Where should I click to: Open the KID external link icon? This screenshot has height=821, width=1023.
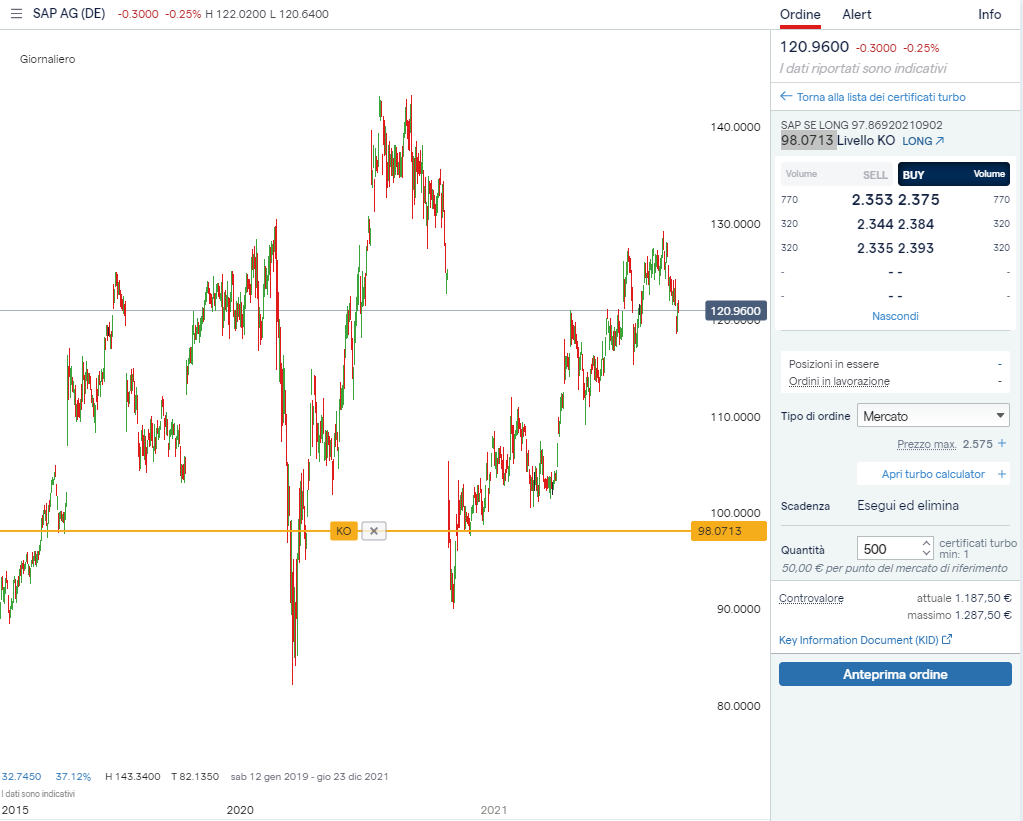[x=947, y=640]
